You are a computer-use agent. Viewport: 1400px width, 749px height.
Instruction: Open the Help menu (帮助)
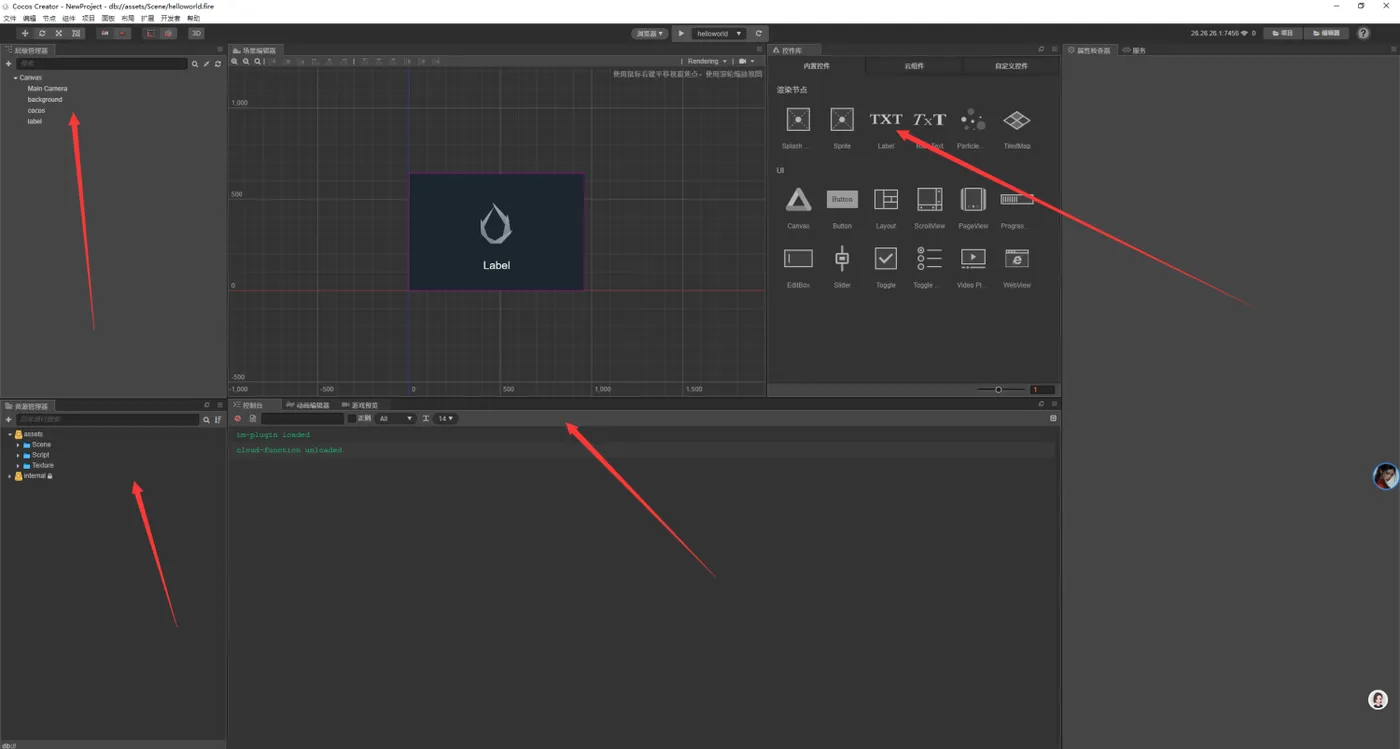click(193, 18)
